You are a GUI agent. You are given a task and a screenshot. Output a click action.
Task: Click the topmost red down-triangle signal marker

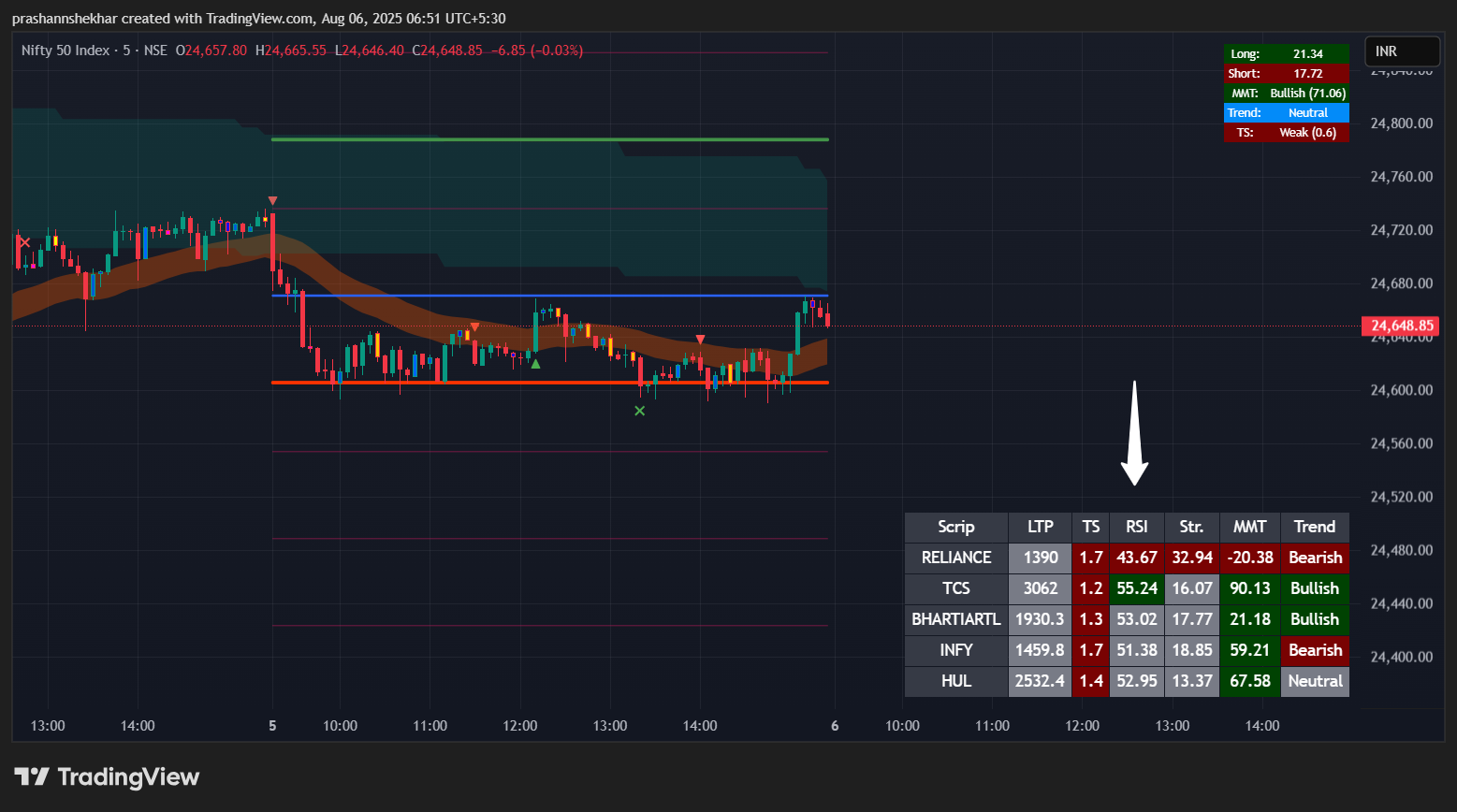(x=272, y=200)
